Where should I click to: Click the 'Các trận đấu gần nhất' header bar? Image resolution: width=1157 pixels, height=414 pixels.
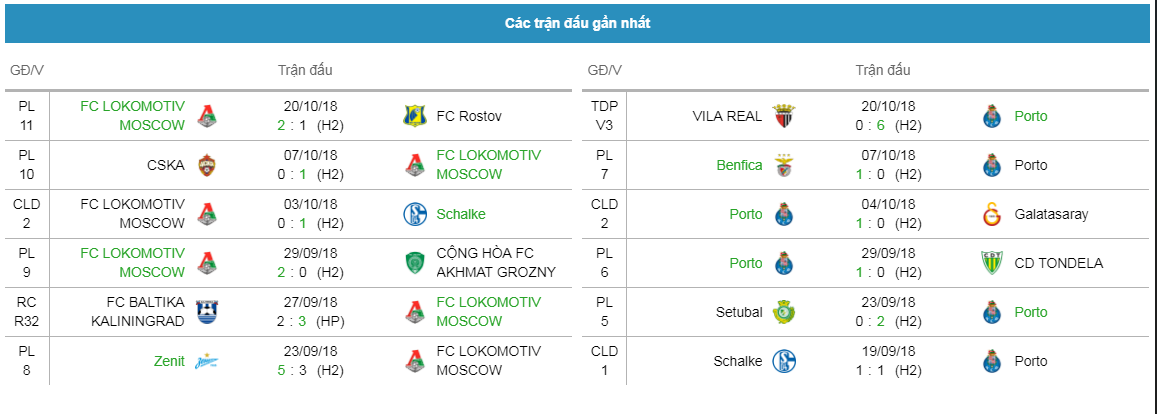point(578,24)
